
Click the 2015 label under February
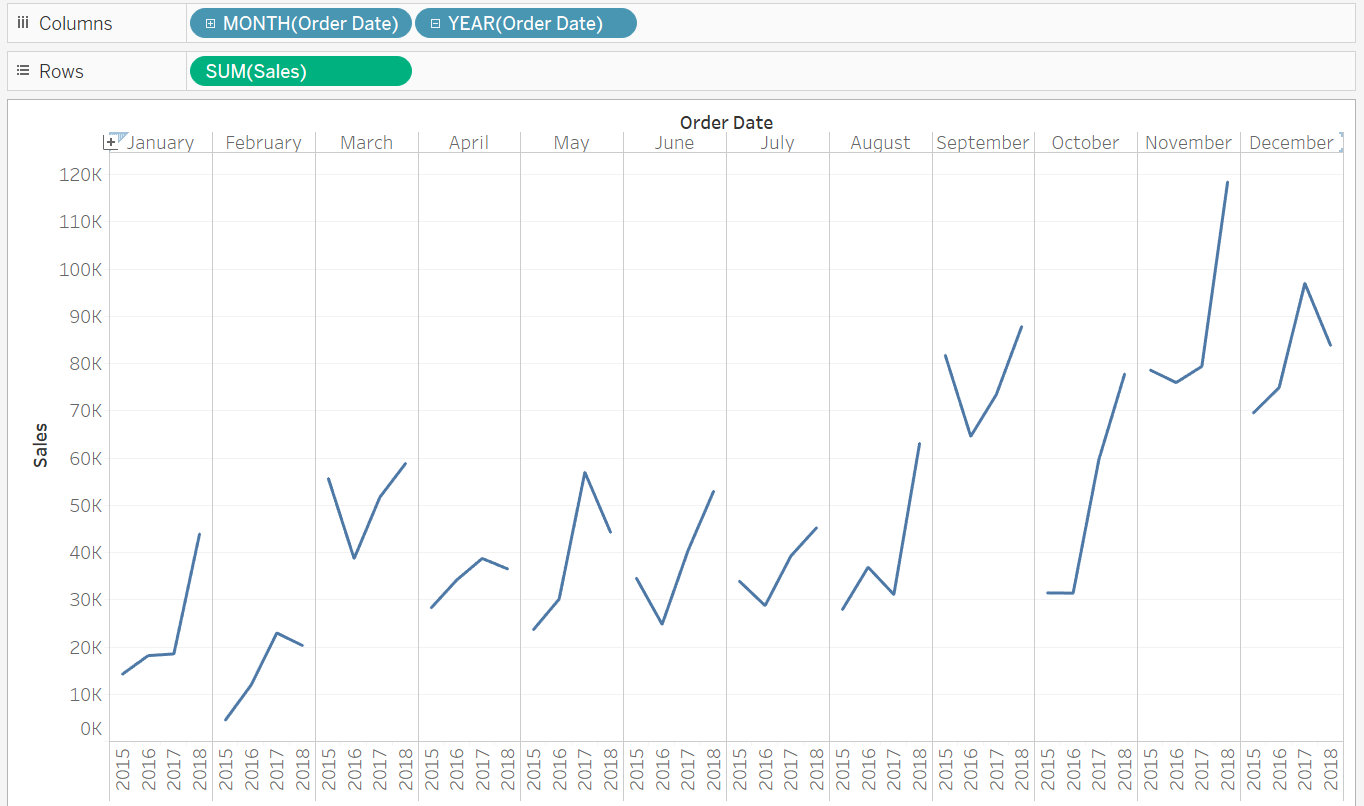point(225,771)
